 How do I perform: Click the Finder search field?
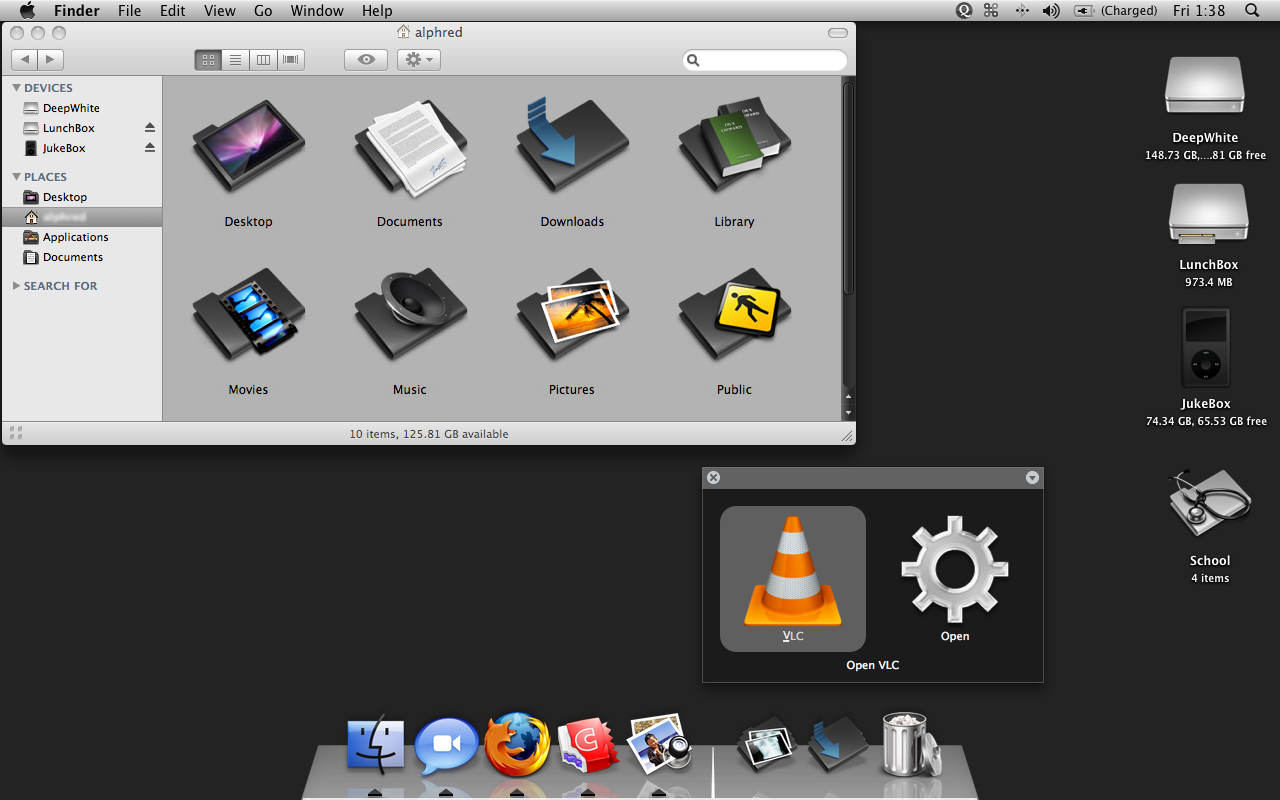(x=765, y=60)
